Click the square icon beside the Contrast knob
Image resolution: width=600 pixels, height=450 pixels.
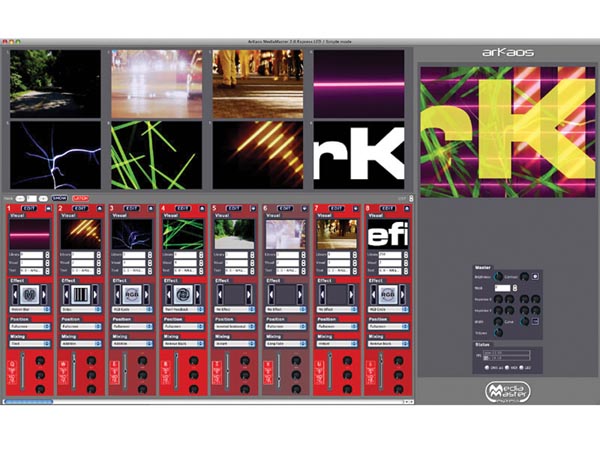pyautogui.click(x=535, y=276)
